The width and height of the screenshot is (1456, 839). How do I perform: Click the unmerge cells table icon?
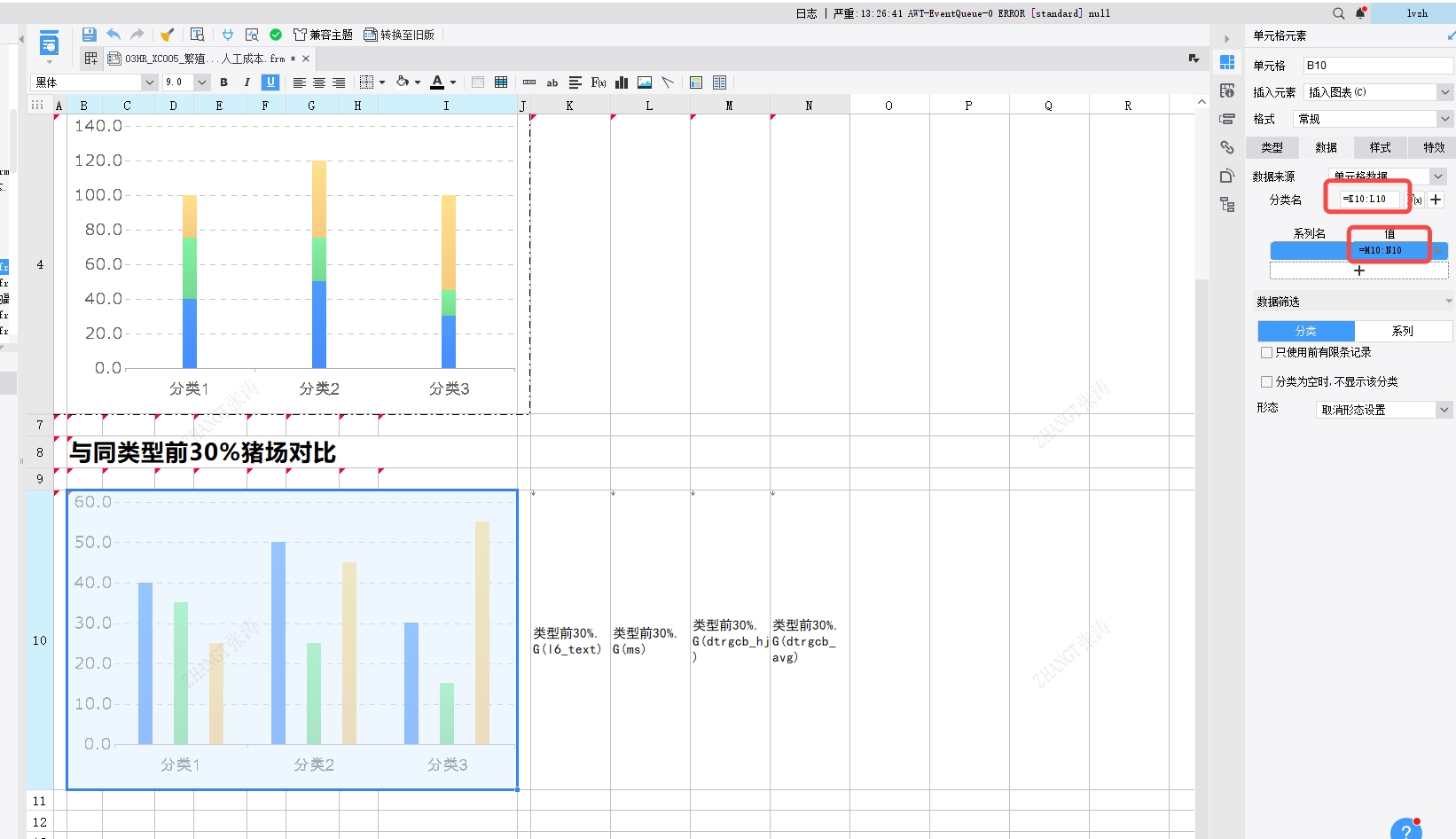pyautogui.click(x=501, y=82)
